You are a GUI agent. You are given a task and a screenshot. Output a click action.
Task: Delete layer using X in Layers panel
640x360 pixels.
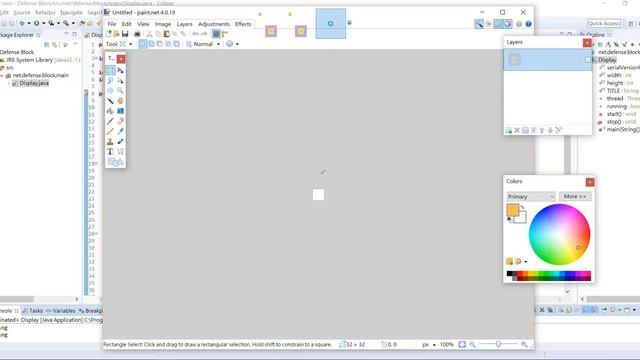pos(517,130)
